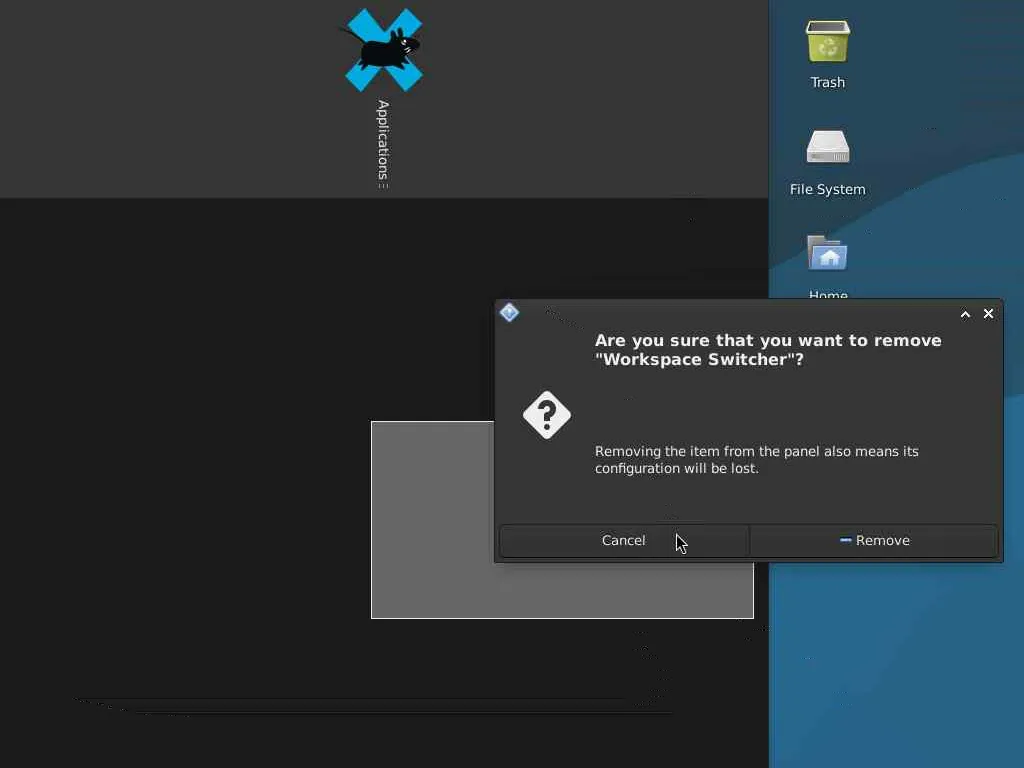Screen dimensions: 1024x768
Task: Open the Home folder desktop icon
Action: point(827,253)
